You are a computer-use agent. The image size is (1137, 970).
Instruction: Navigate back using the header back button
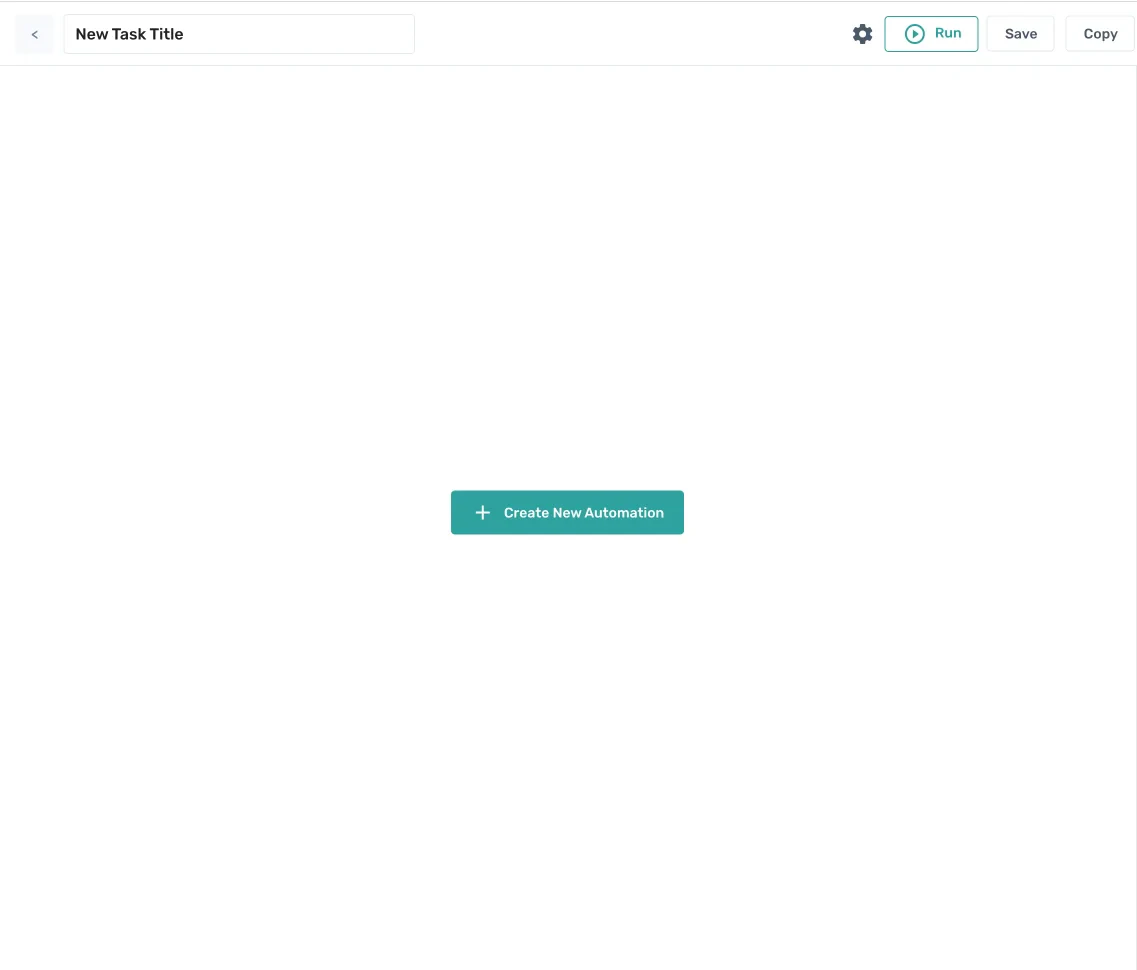34,33
